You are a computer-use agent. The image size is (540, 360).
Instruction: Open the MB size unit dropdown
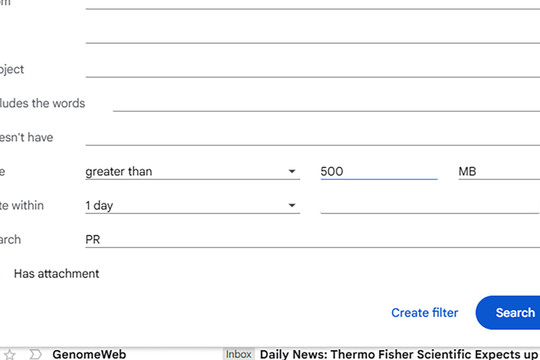coord(499,171)
